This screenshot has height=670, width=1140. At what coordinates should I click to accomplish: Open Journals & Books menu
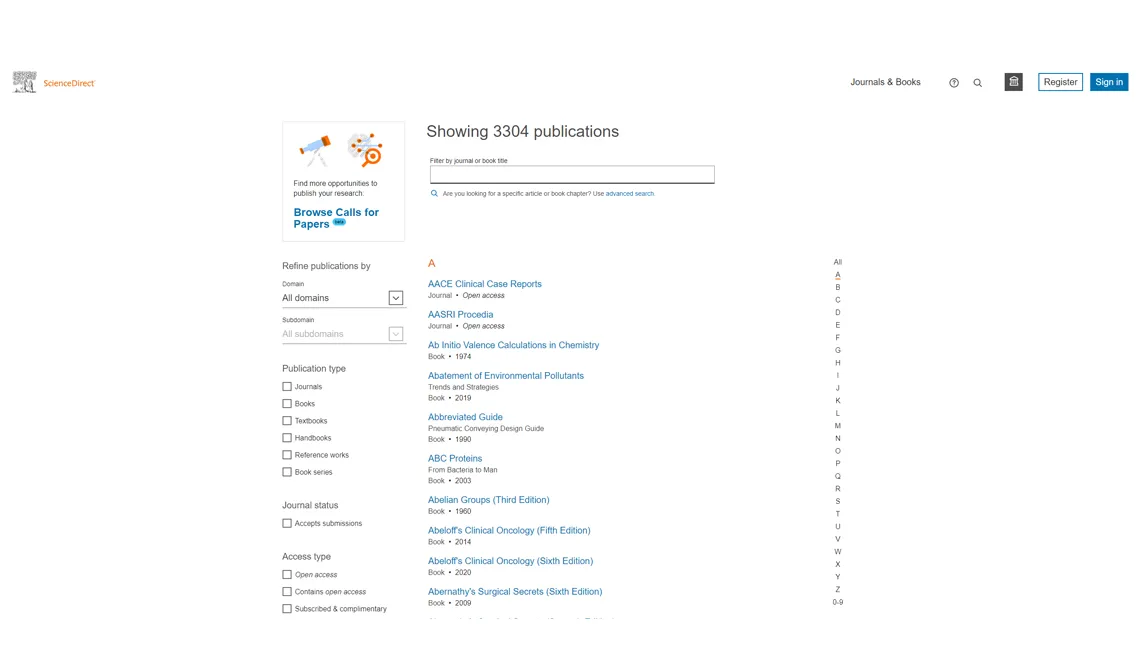(x=886, y=82)
